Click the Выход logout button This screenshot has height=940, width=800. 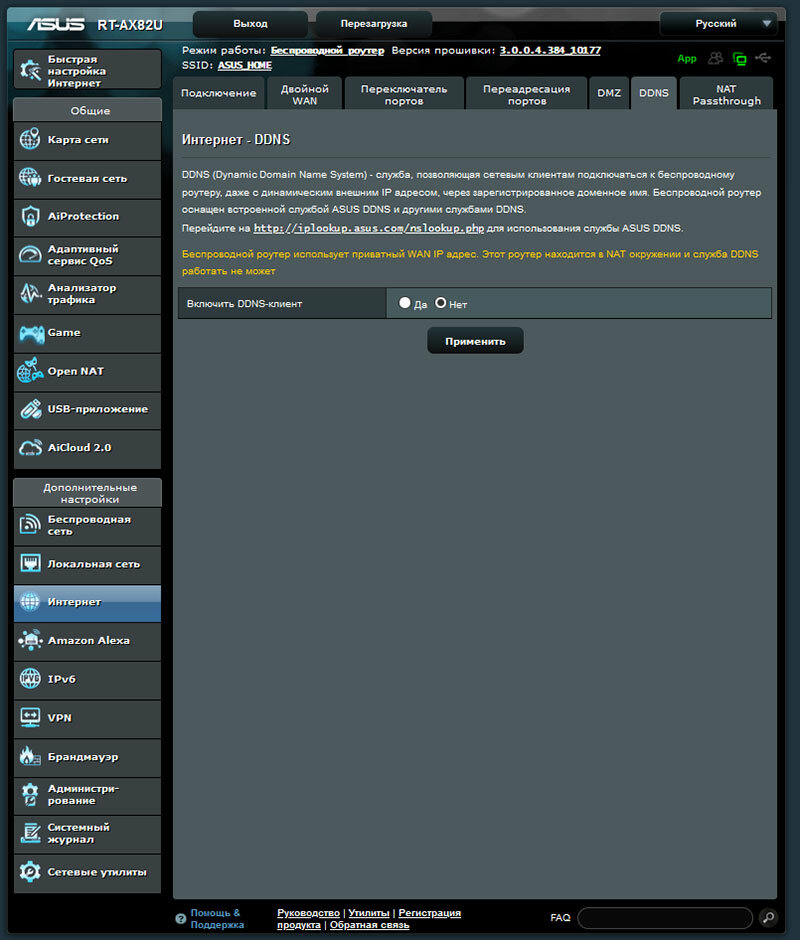tap(250, 24)
